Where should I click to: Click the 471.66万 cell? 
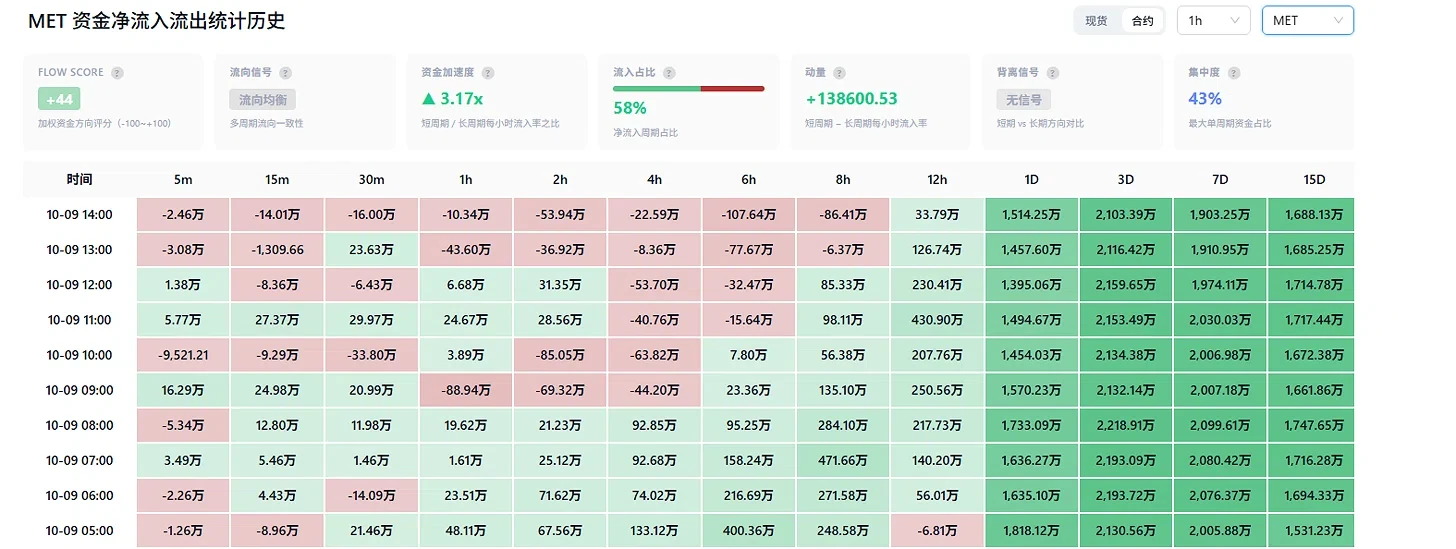coord(843,460)
